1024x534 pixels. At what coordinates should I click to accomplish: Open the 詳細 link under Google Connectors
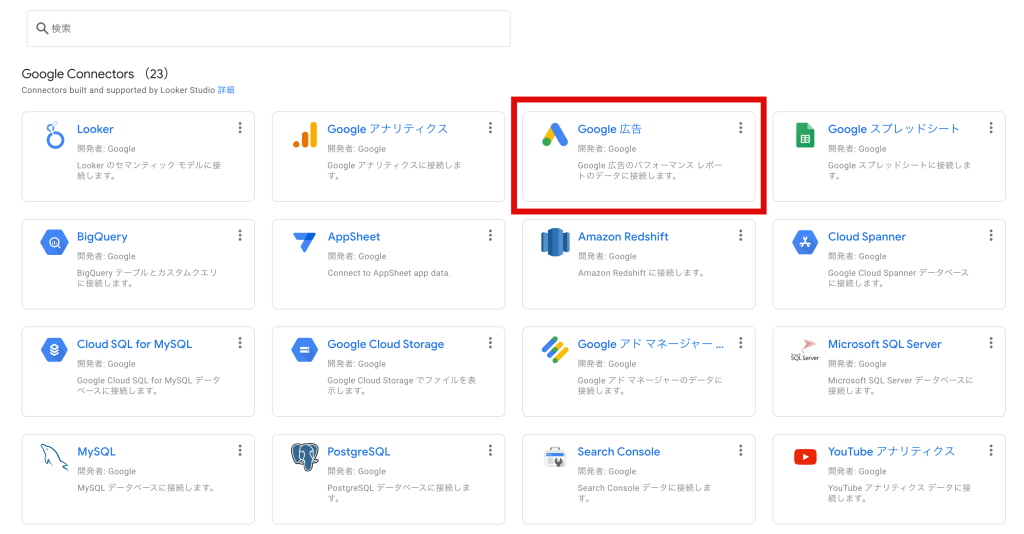coord(226,90)
